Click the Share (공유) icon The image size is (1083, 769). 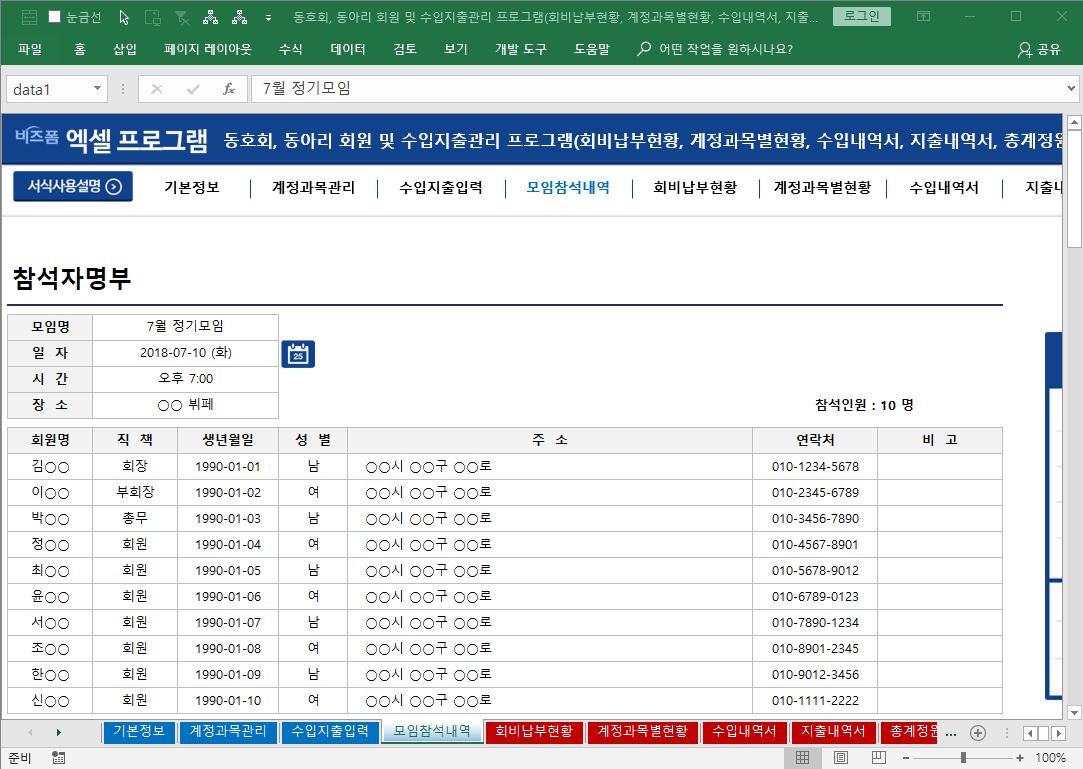(x=1039, y=49)
